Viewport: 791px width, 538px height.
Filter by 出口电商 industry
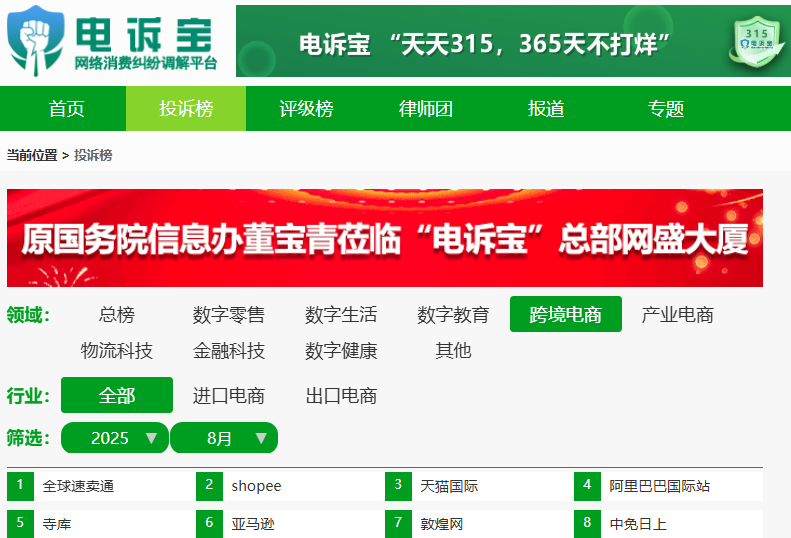(x=341, y=395)
